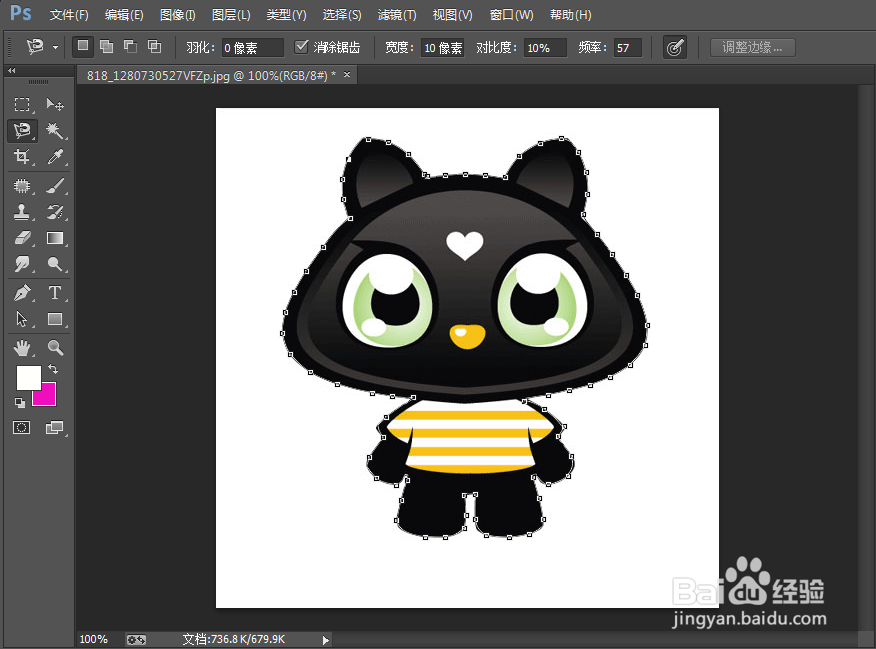Change the screen mode
Screen dimensions: 876x649
pyautogui.click(x=55, y=428)
